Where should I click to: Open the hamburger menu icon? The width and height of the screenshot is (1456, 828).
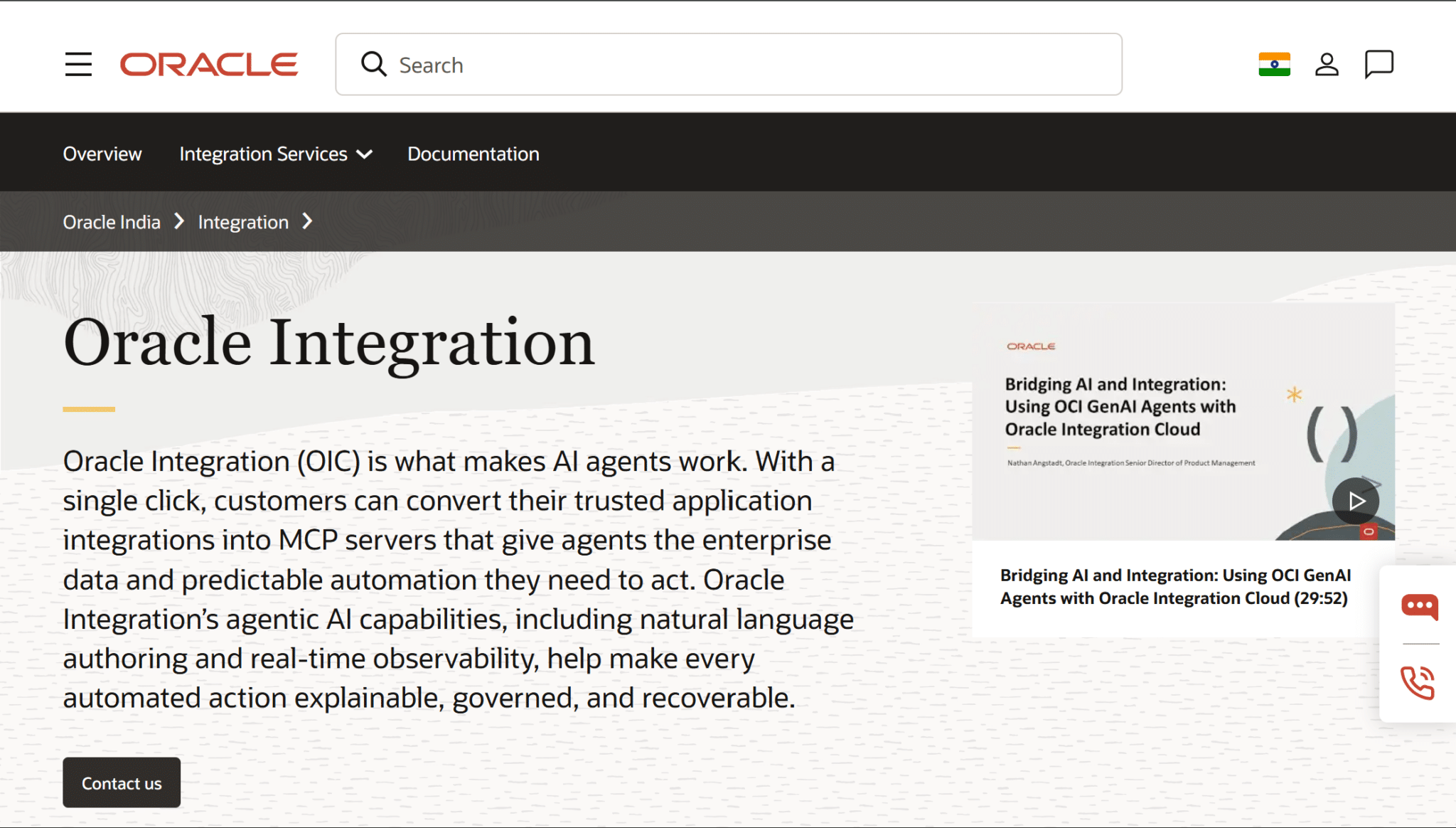click(x=78, y=64)
